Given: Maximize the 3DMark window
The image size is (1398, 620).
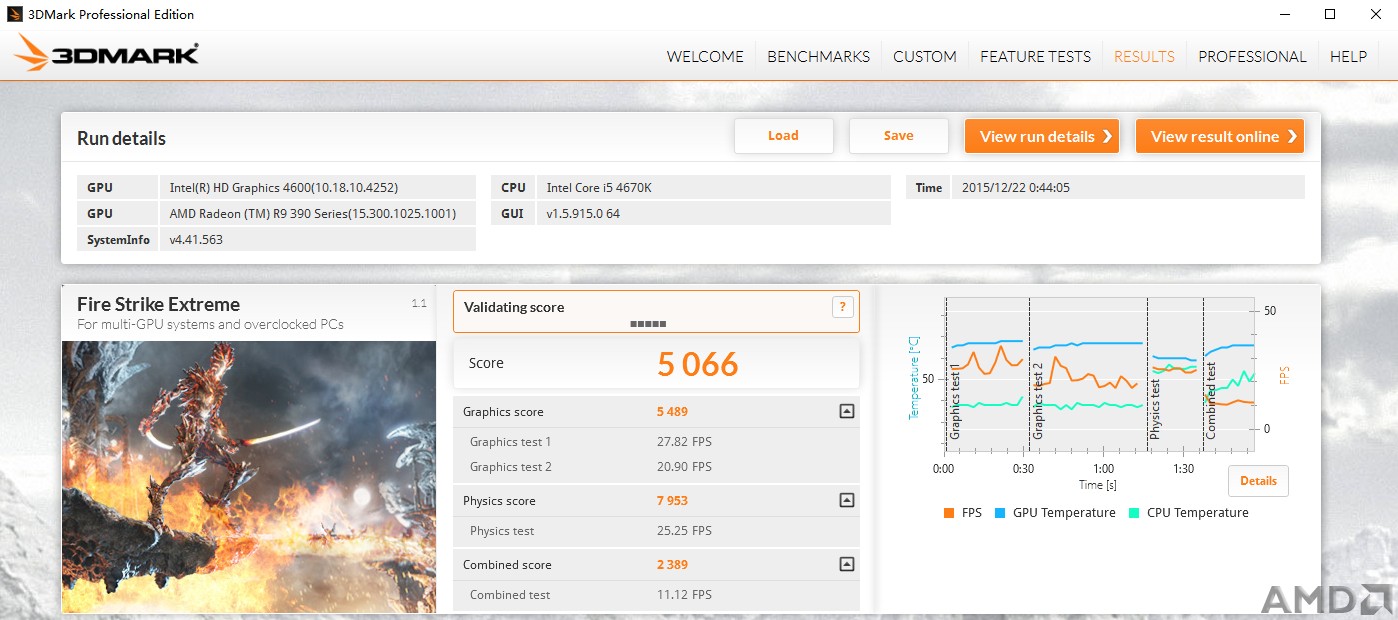Looking at the screenshot, I should tap(1329, 14).
